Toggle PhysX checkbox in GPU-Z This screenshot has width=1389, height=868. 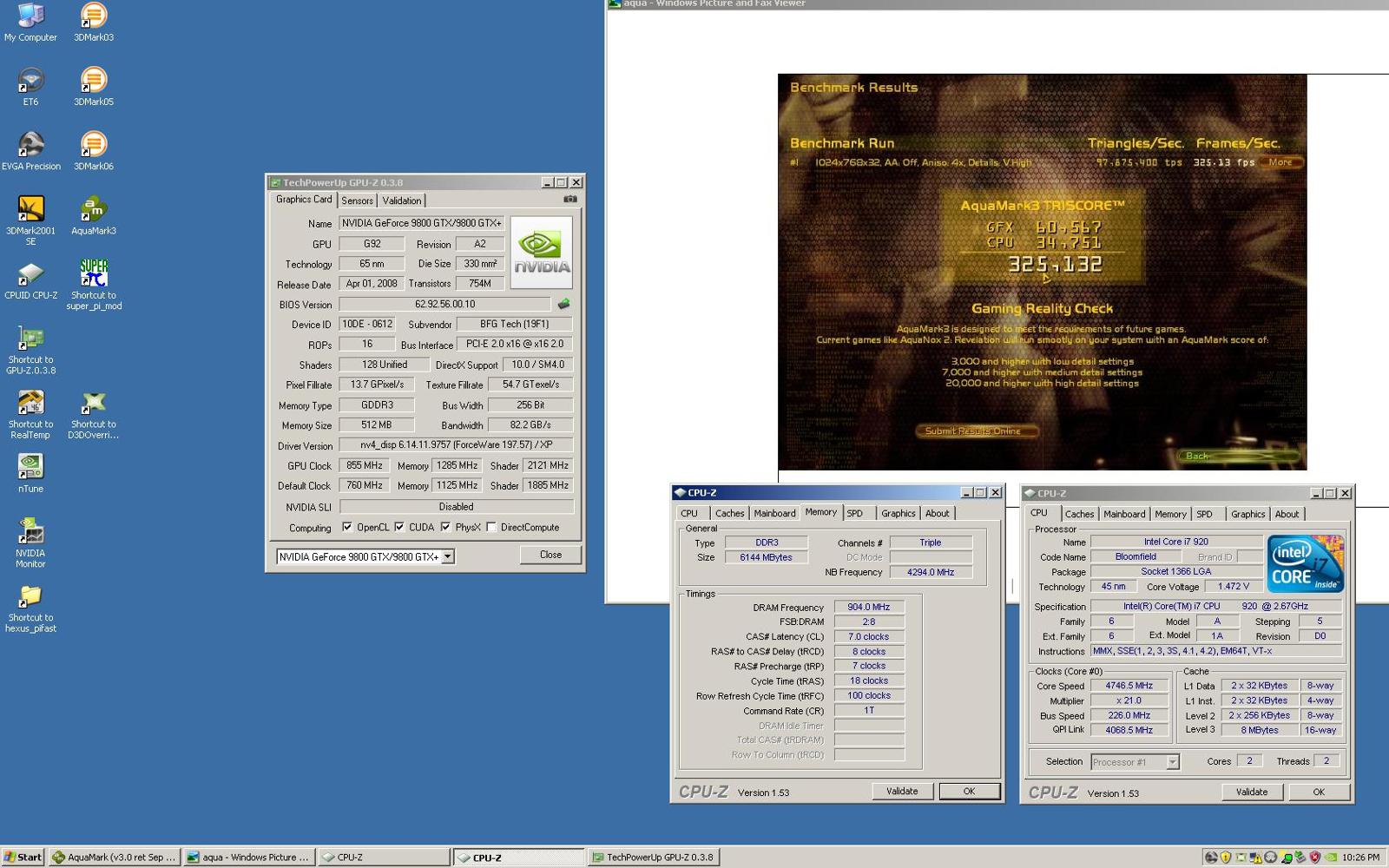(445, 527)
